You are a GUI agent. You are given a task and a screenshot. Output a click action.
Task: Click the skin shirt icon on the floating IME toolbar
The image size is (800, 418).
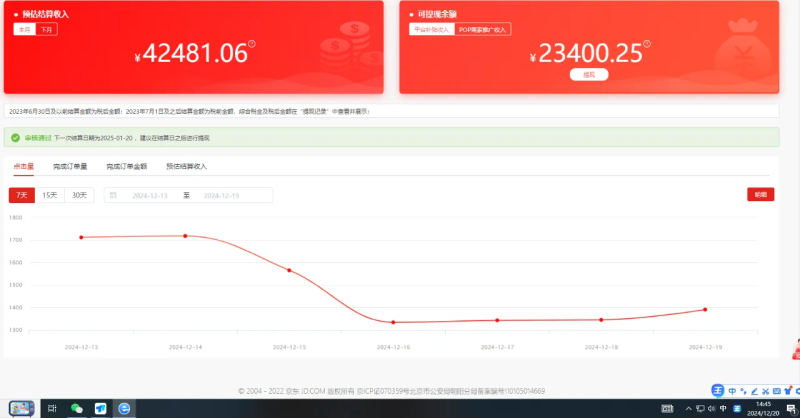point(788,390)
